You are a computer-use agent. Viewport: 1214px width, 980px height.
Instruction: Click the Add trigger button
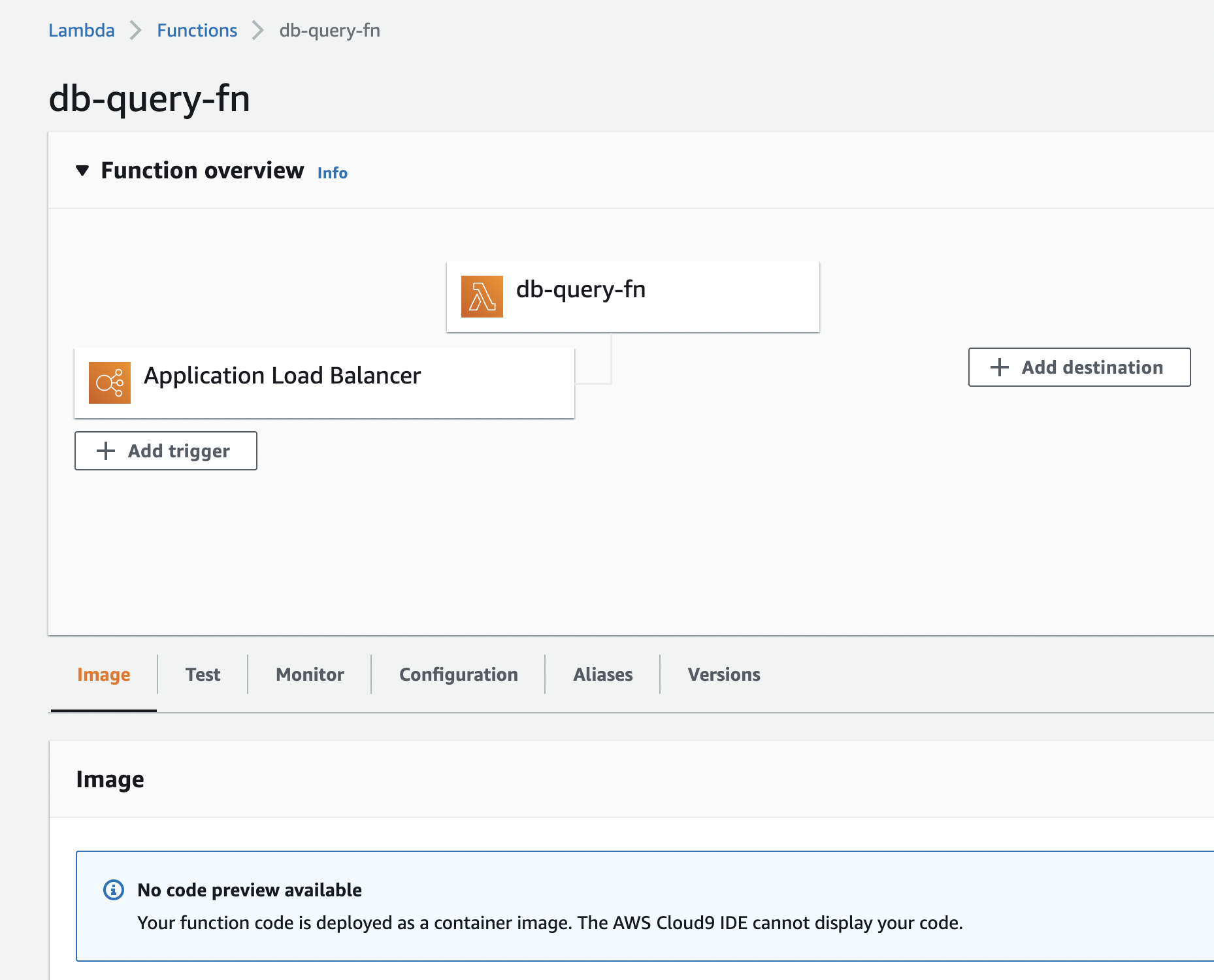(x=166, y=451)
